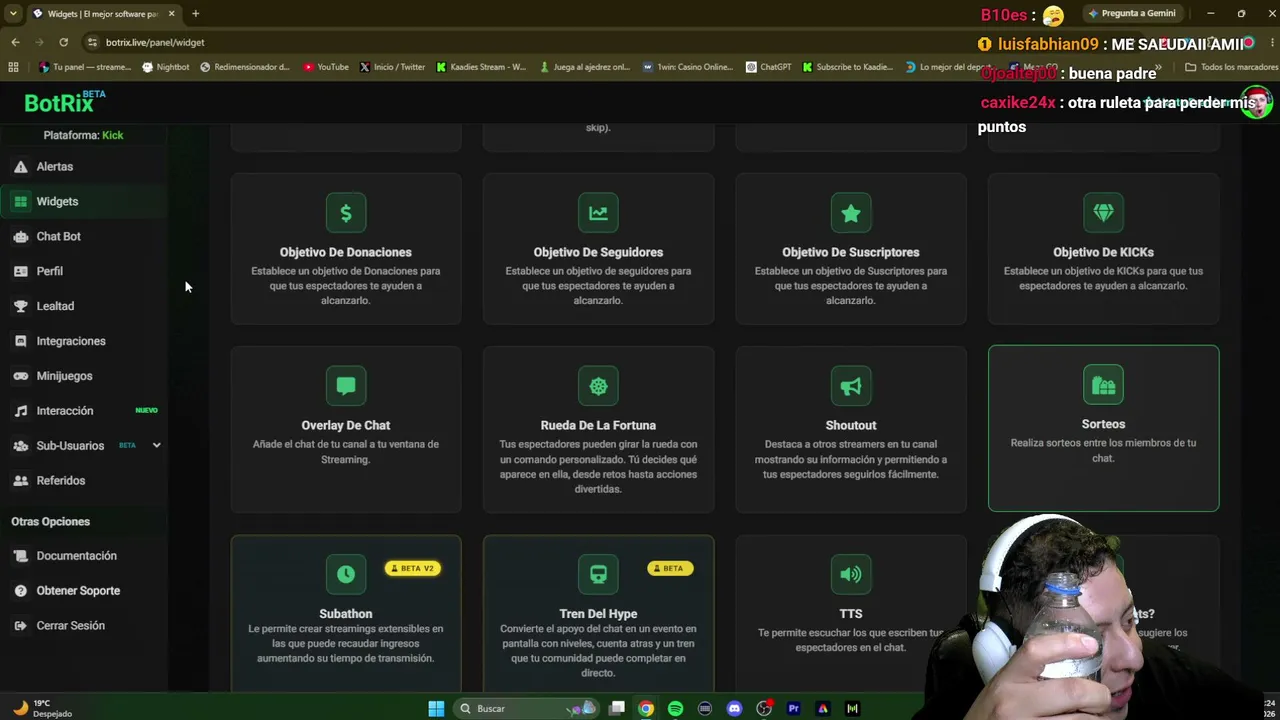The width and height of the screenshot is (1280, 720).
Task: Reload the page with the refresh button
Action: point(63,42)
